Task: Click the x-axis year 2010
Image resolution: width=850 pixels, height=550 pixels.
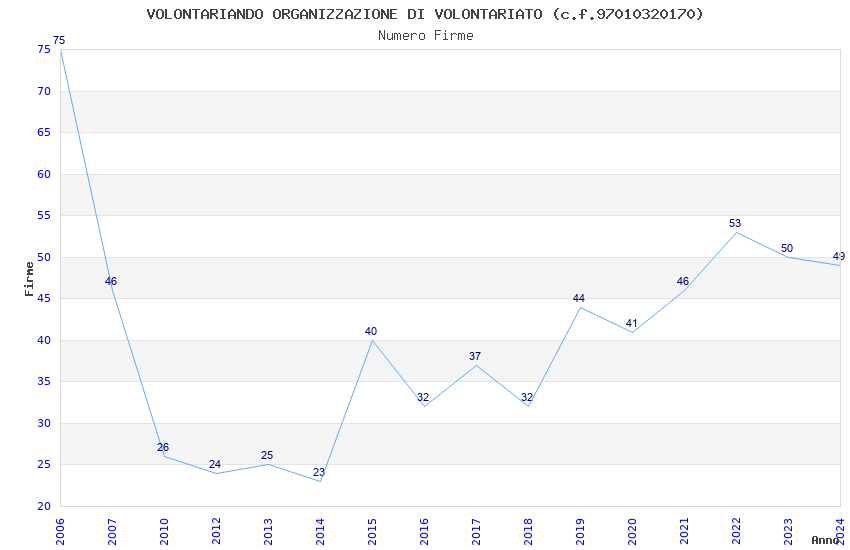Action: tap(164, 532)
